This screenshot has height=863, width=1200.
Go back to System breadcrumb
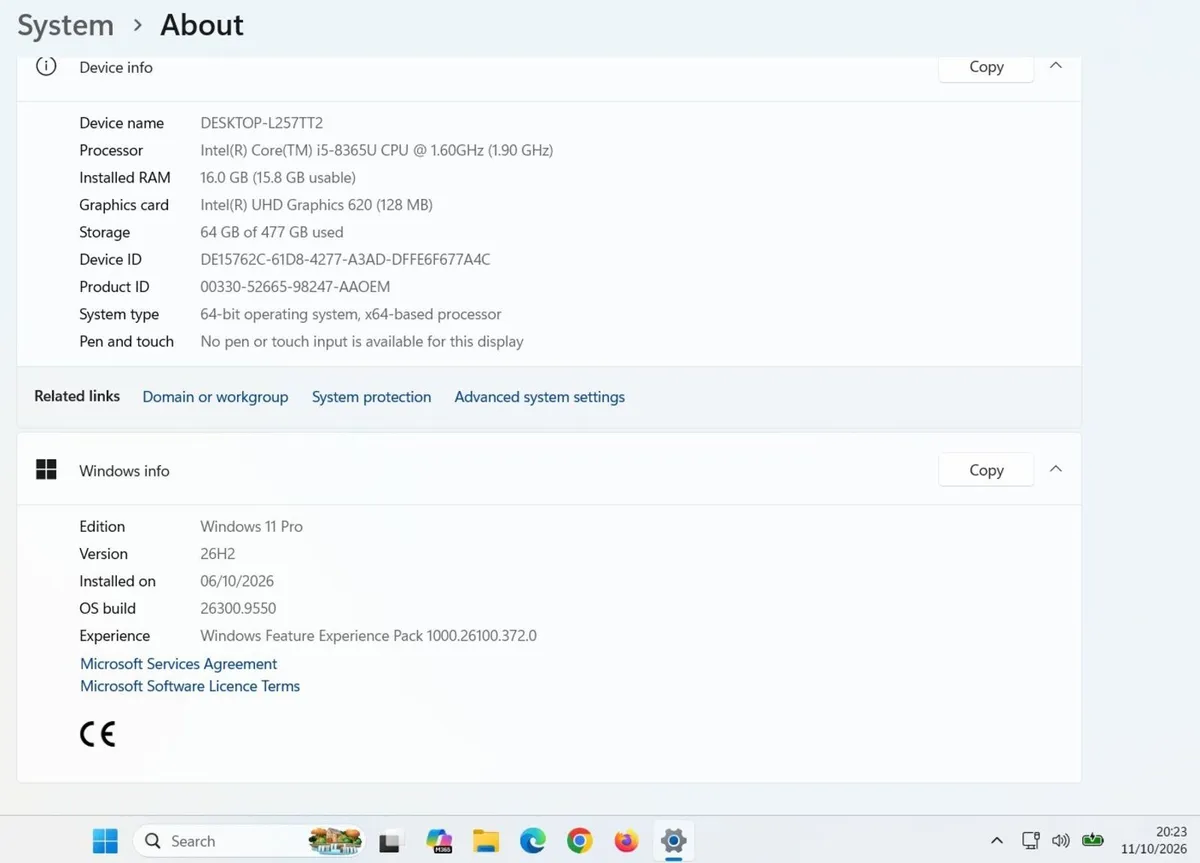point(66,25)
